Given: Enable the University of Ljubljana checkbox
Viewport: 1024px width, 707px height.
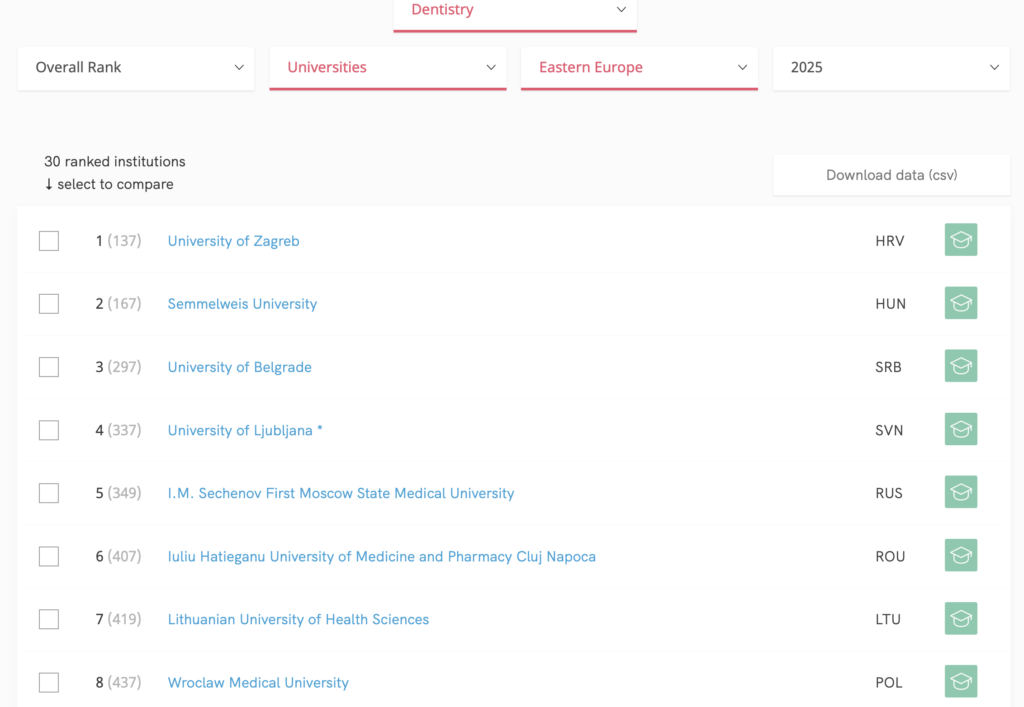Looking at the screenshot, I should 49,430.
